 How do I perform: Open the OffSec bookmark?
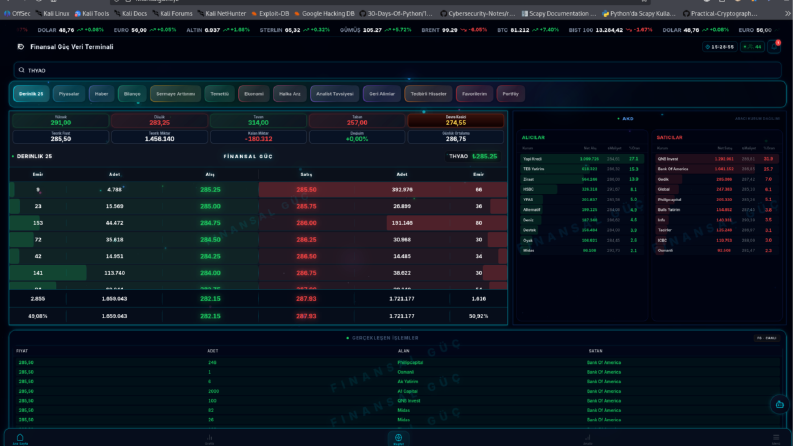[x=17, y=14]
